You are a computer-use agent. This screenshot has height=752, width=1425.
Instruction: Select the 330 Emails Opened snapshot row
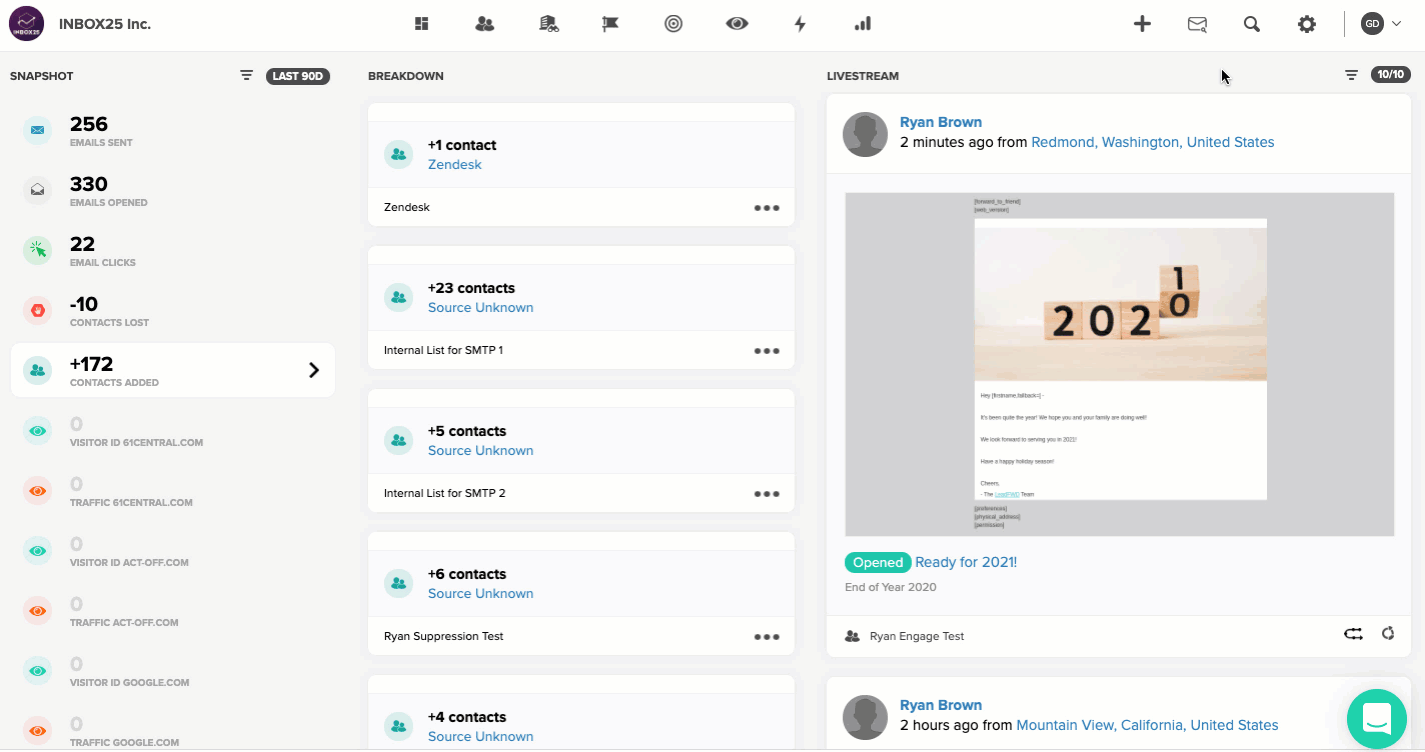[x=173, y=190]
